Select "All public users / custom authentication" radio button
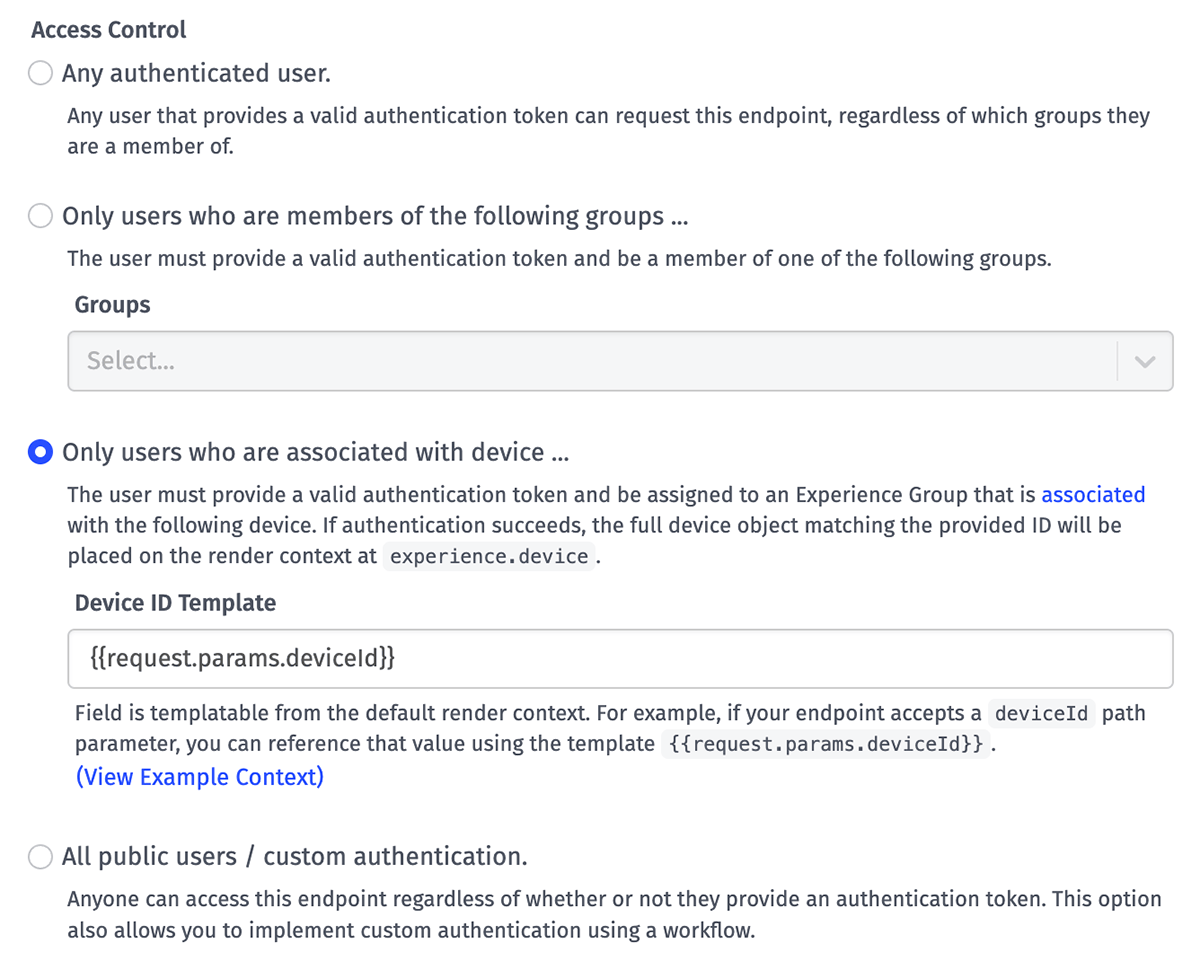This screenshot has width=1200, height=970. (x=40, y=857)
